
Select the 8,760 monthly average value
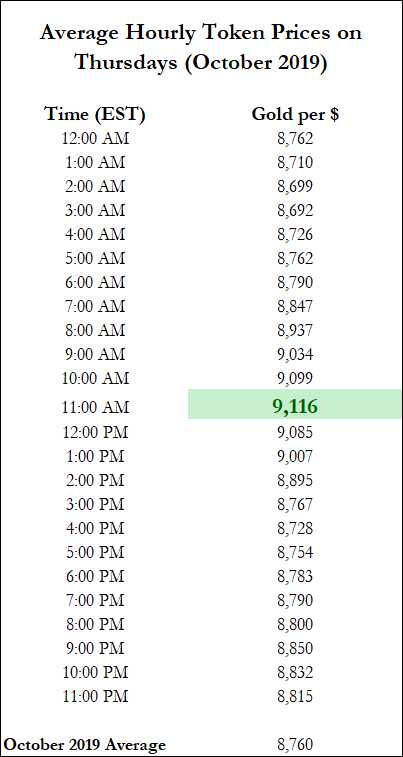pos(295,744)
